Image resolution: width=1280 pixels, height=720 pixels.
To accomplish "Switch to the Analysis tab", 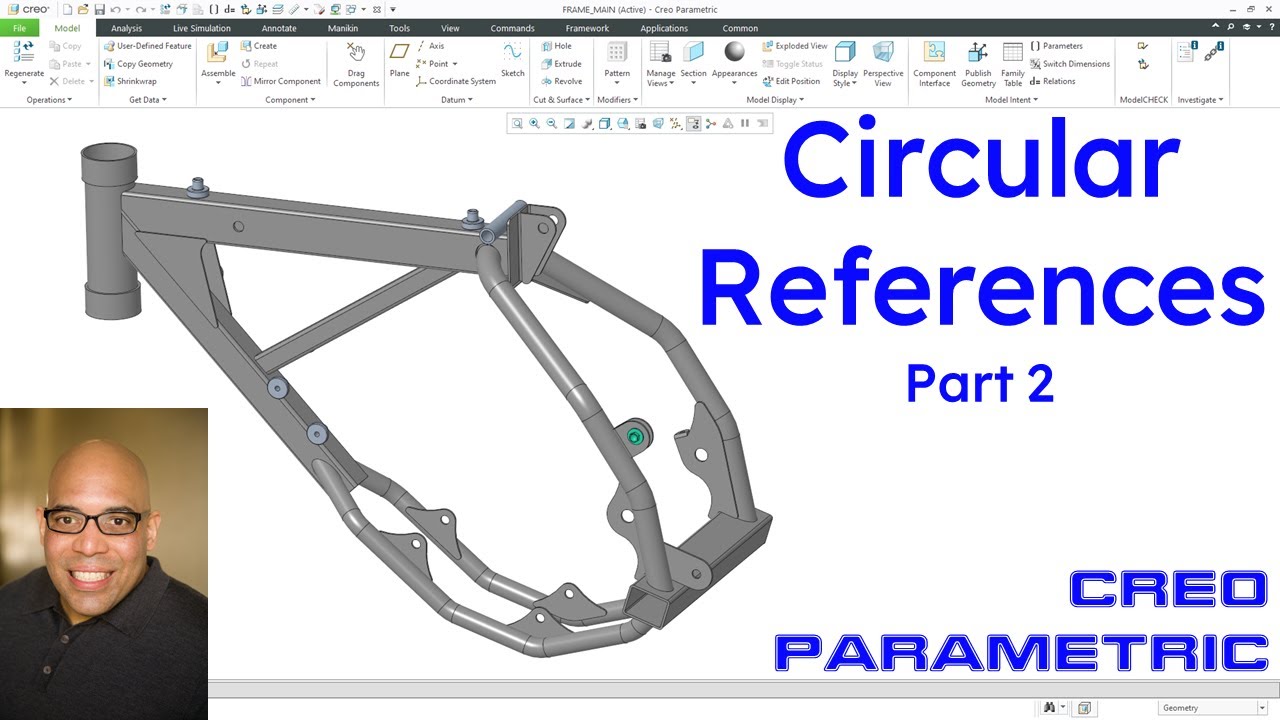I will coord(126,28).
